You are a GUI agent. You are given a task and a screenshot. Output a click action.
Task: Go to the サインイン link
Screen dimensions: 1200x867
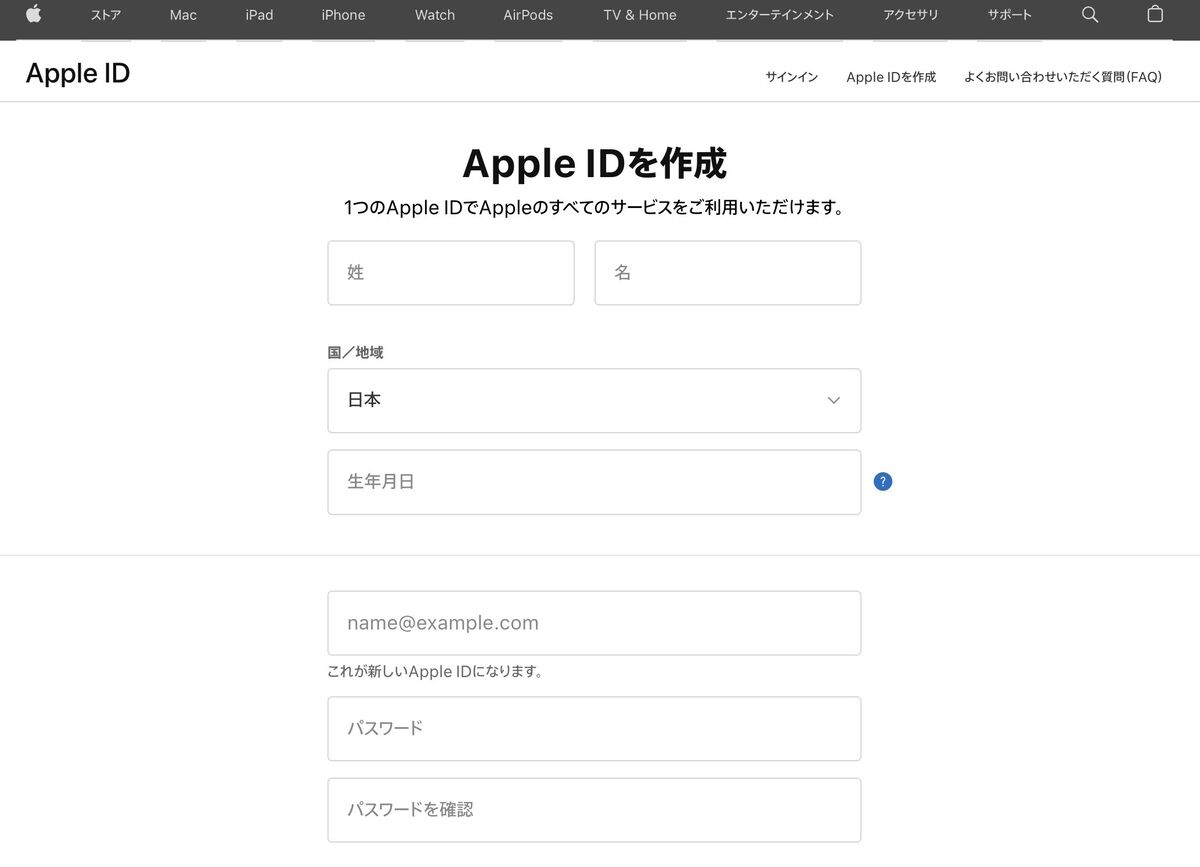click(791, 77)
